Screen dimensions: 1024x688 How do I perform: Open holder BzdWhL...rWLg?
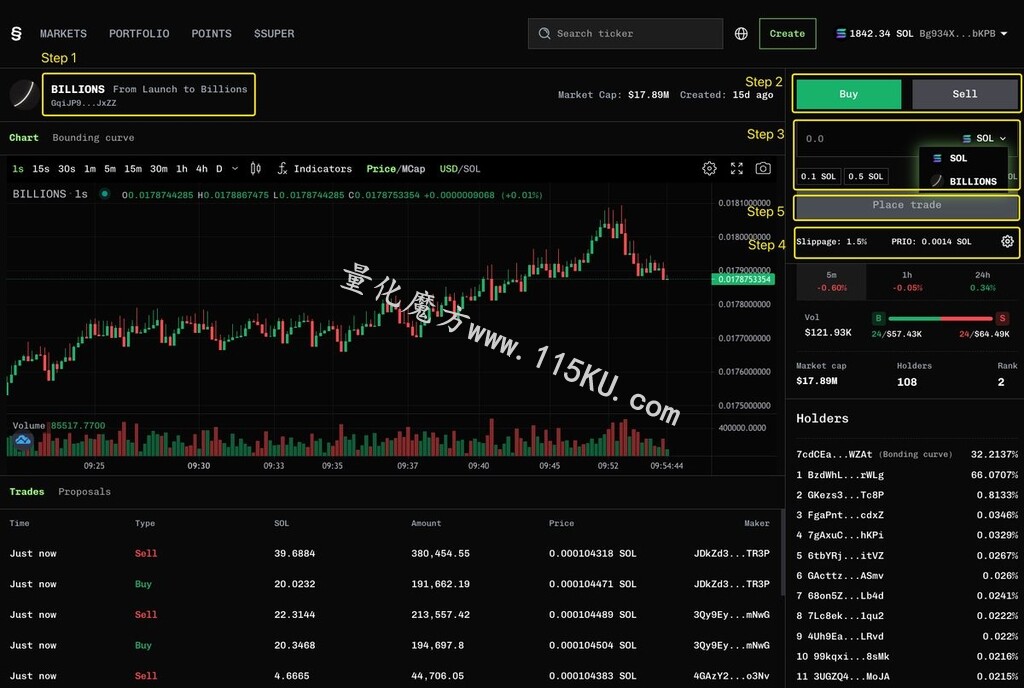click(846, 475)
